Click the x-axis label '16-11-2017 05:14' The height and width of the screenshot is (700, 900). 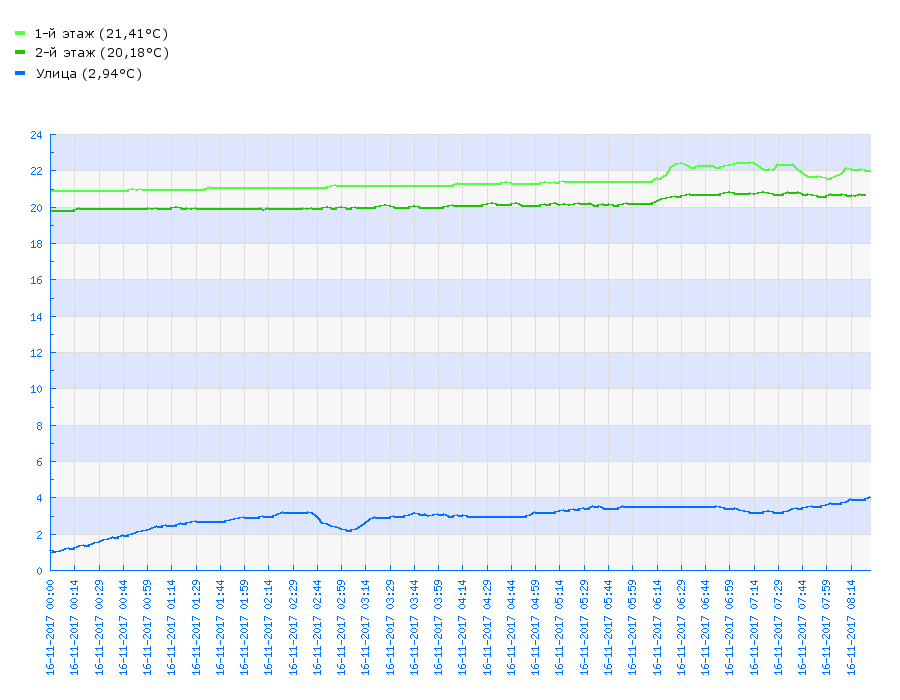pyautogui.click(x=559, y=627)
